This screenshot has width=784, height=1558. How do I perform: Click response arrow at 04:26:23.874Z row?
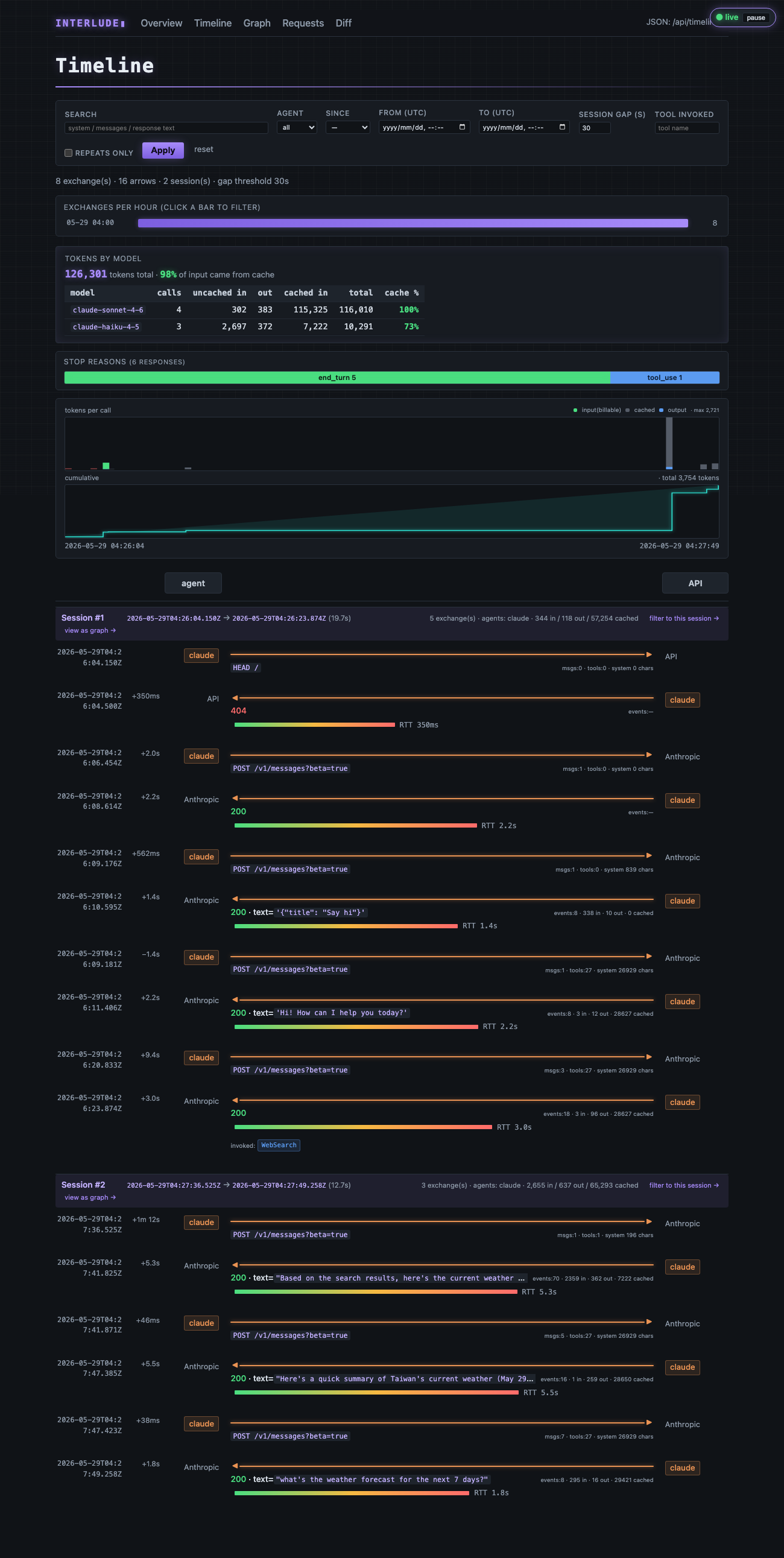[x=443, y=1100]
